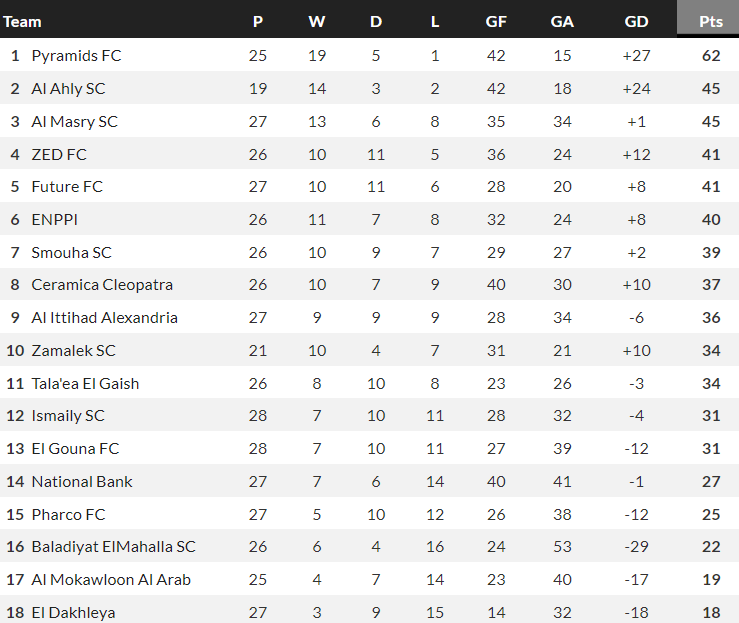The image size is (739, 623).
Task: Open Al Ittihad Alexandria team link
Action: pyautogui.click(x=104, y=318)
